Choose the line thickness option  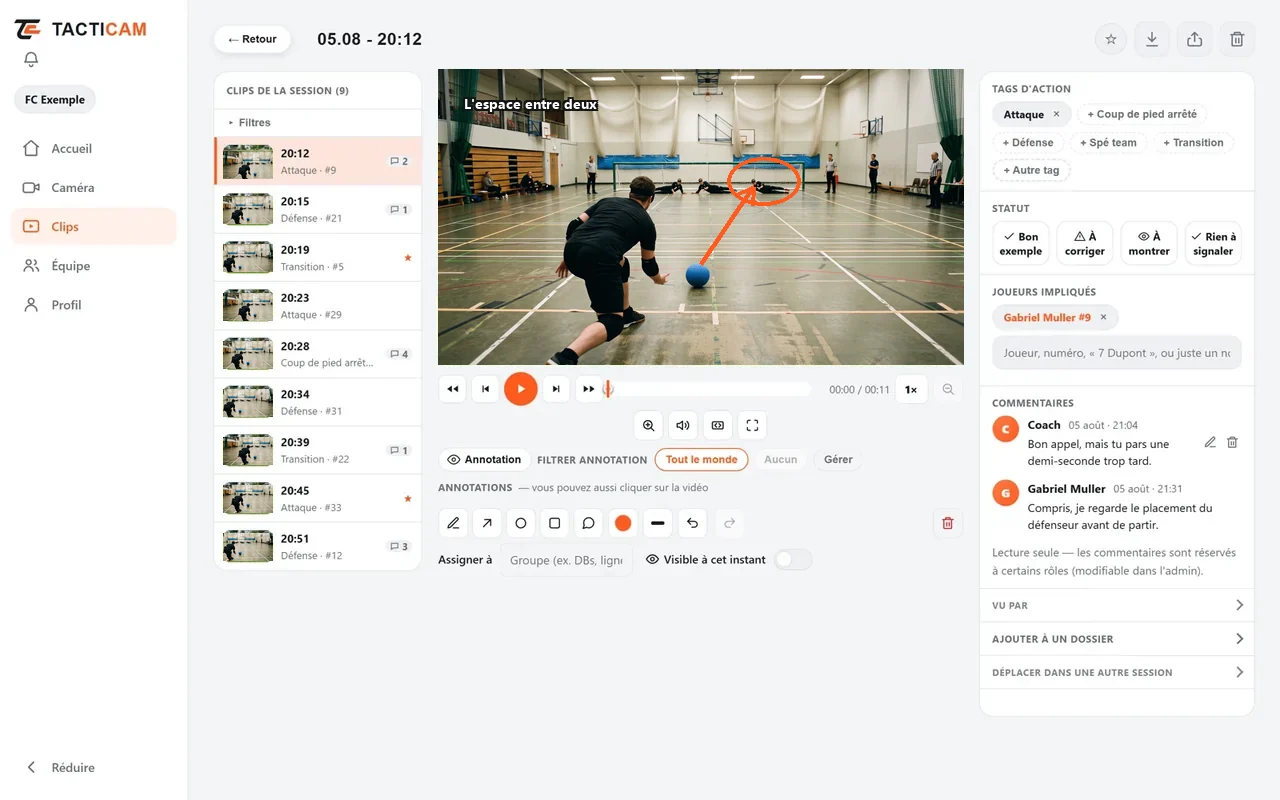coord(657,523)
